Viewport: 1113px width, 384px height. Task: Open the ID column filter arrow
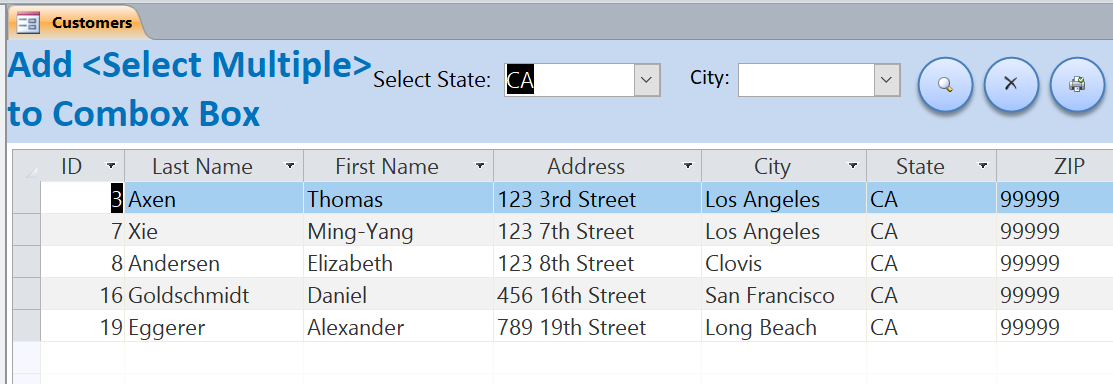coord(111,166)
